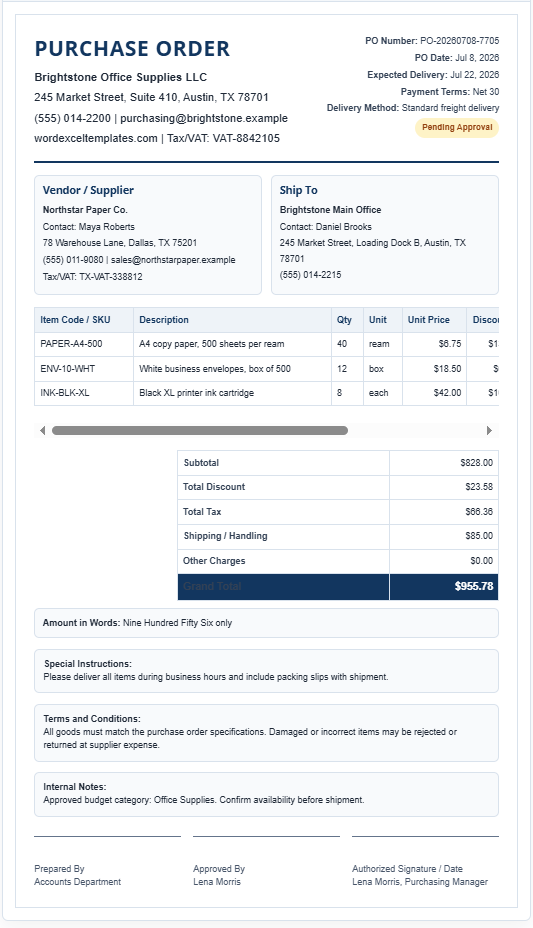Click the Subtotal value $828.00
Viewport: 533px width, 928px height.
[x=476, y=463]
